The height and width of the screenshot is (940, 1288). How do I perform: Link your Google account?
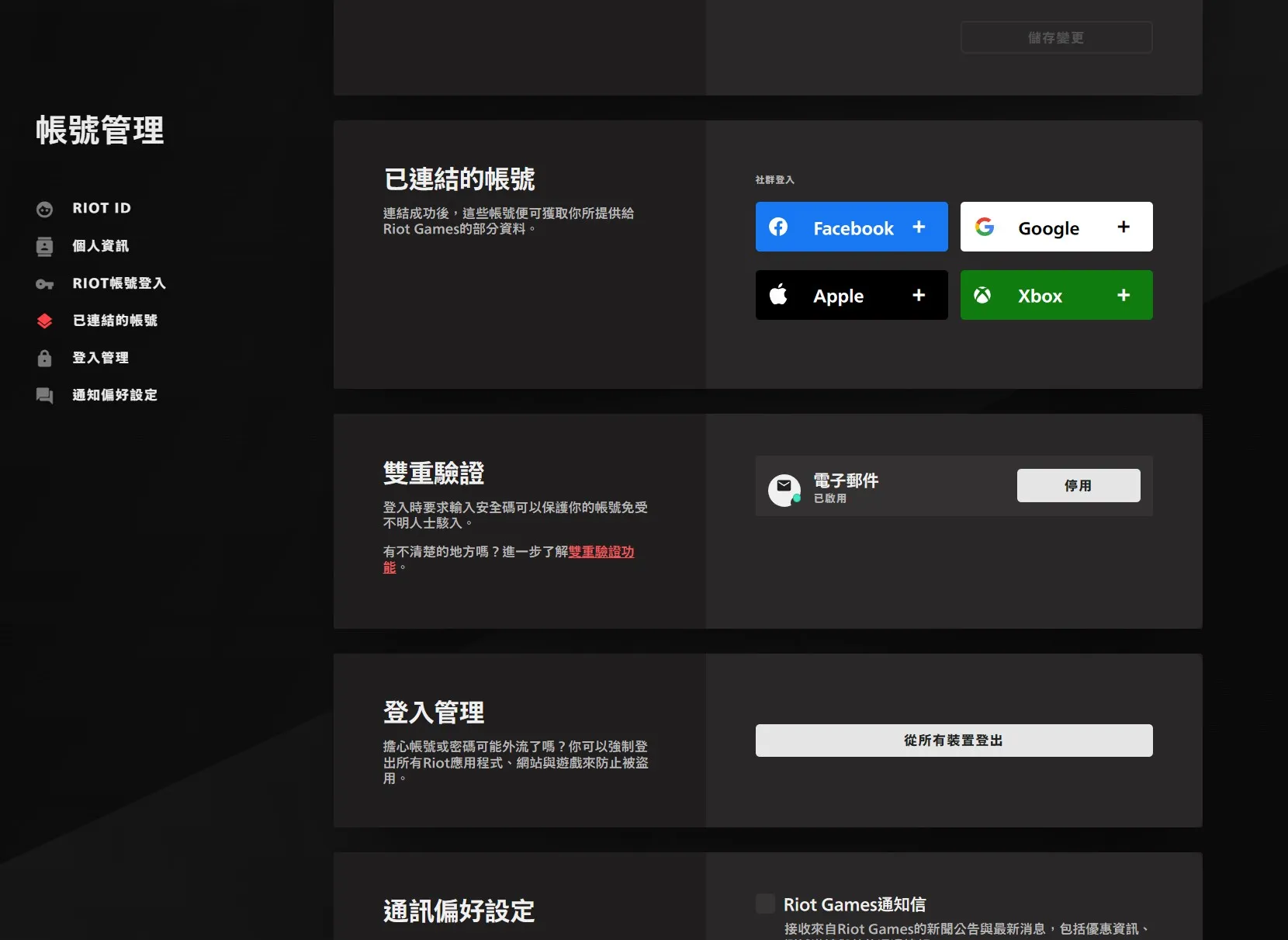[1057, 227]
